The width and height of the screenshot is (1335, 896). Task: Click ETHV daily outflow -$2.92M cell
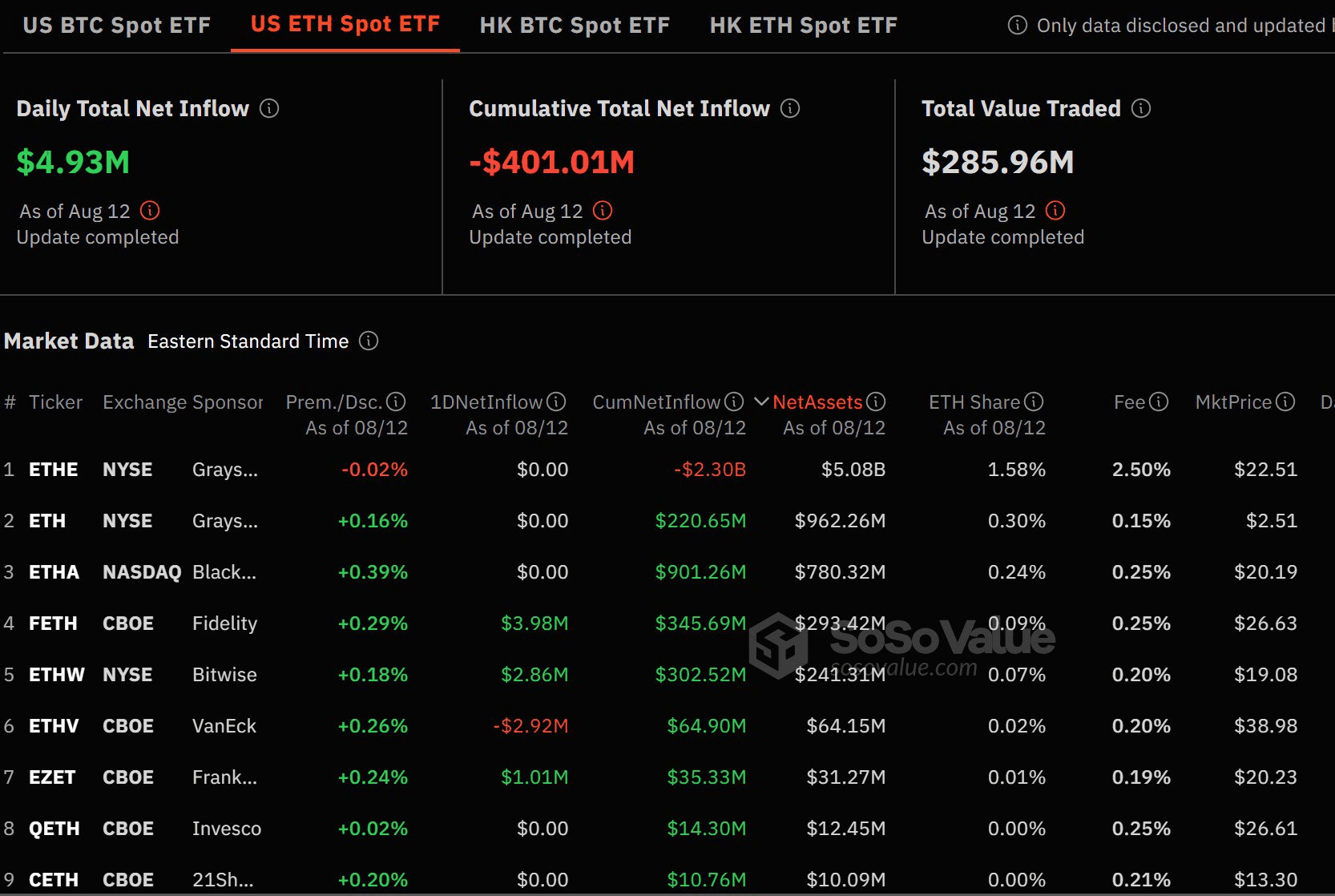pos(530,726)
